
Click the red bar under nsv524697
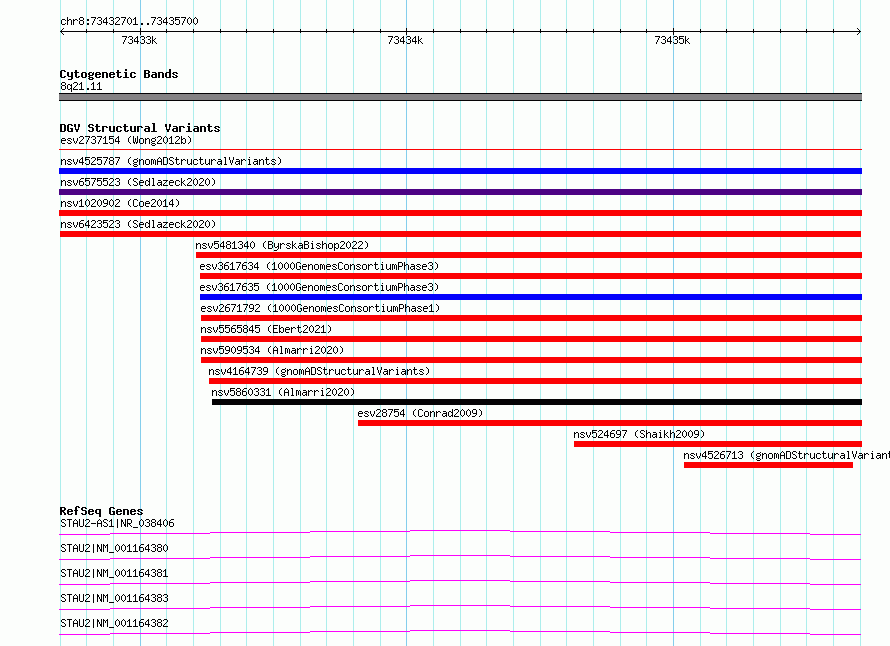click(x=718, y=444)
